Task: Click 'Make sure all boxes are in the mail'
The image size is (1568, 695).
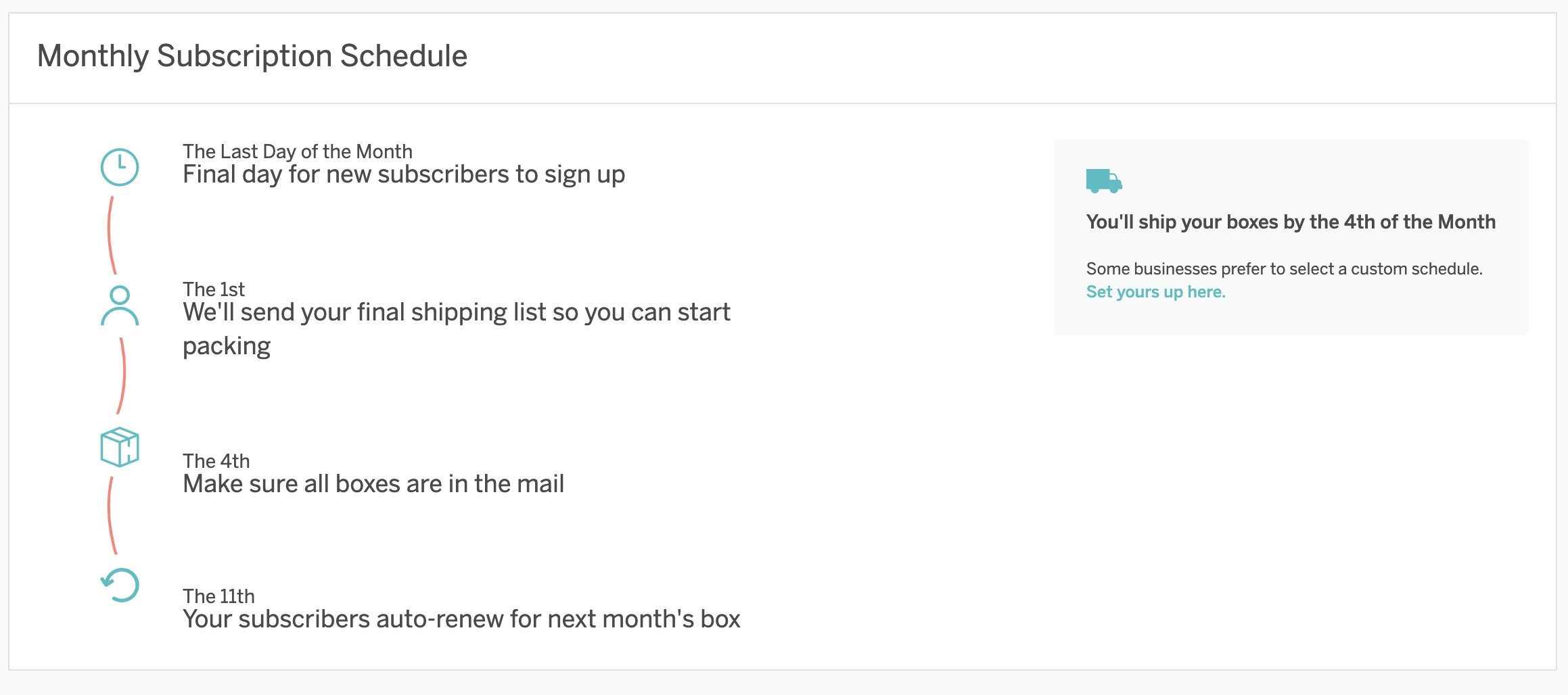Action: tap(373, 484)
